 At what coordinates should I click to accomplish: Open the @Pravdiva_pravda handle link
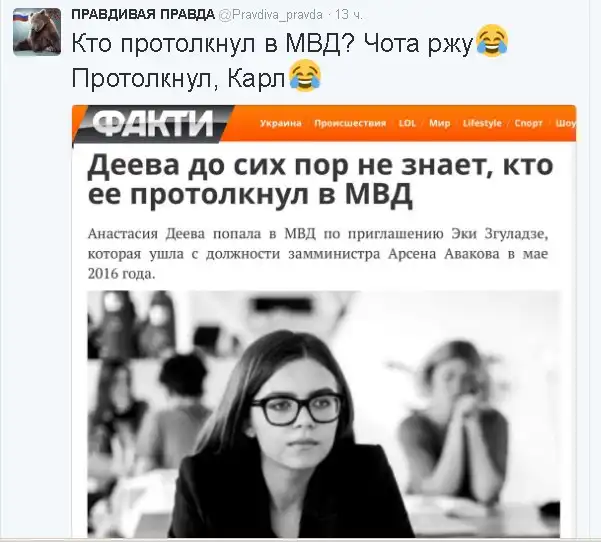click(x=271, y=15)
